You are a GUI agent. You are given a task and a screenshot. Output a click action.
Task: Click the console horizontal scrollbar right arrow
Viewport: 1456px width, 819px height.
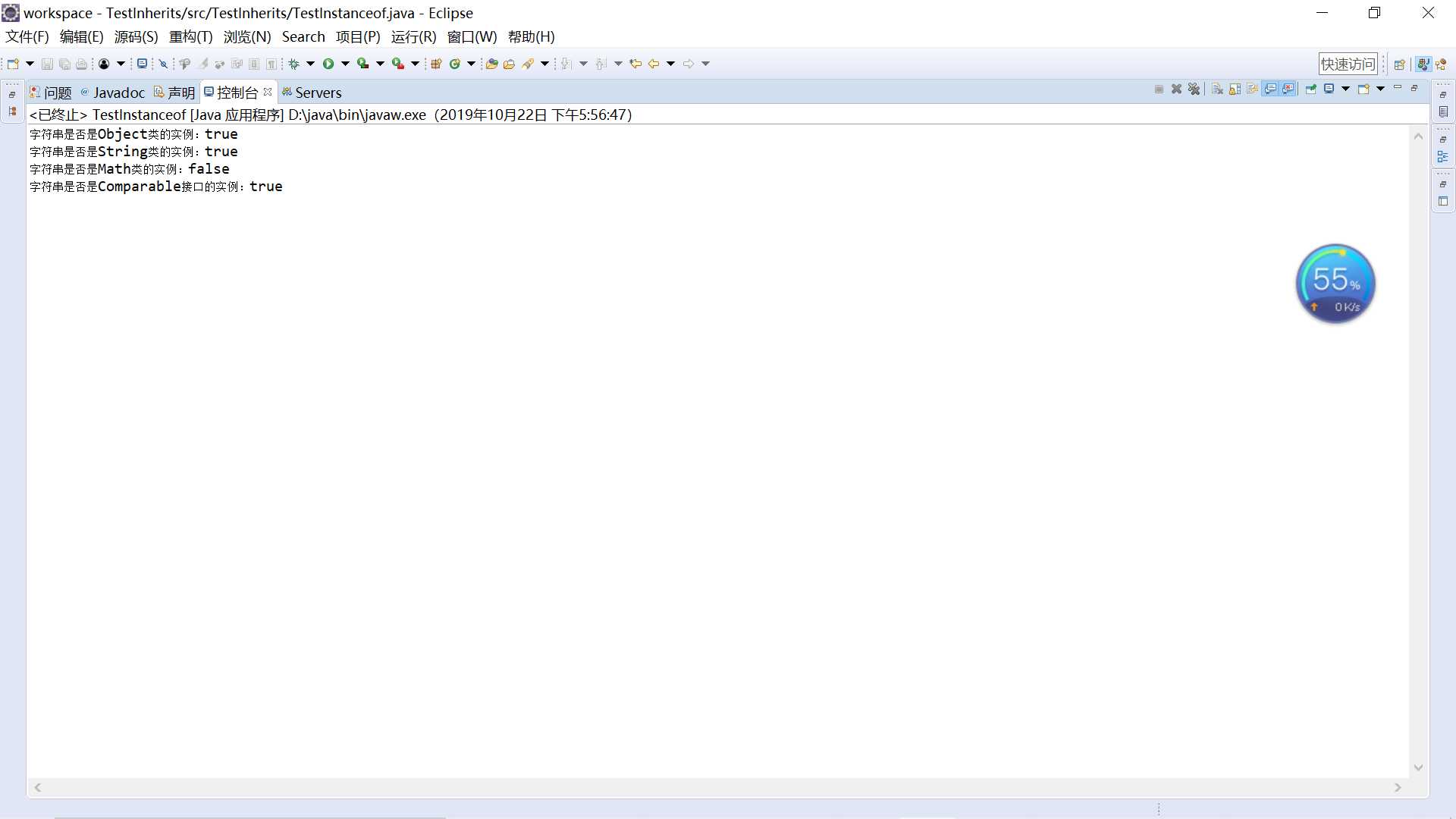(x=1398, y=788)
